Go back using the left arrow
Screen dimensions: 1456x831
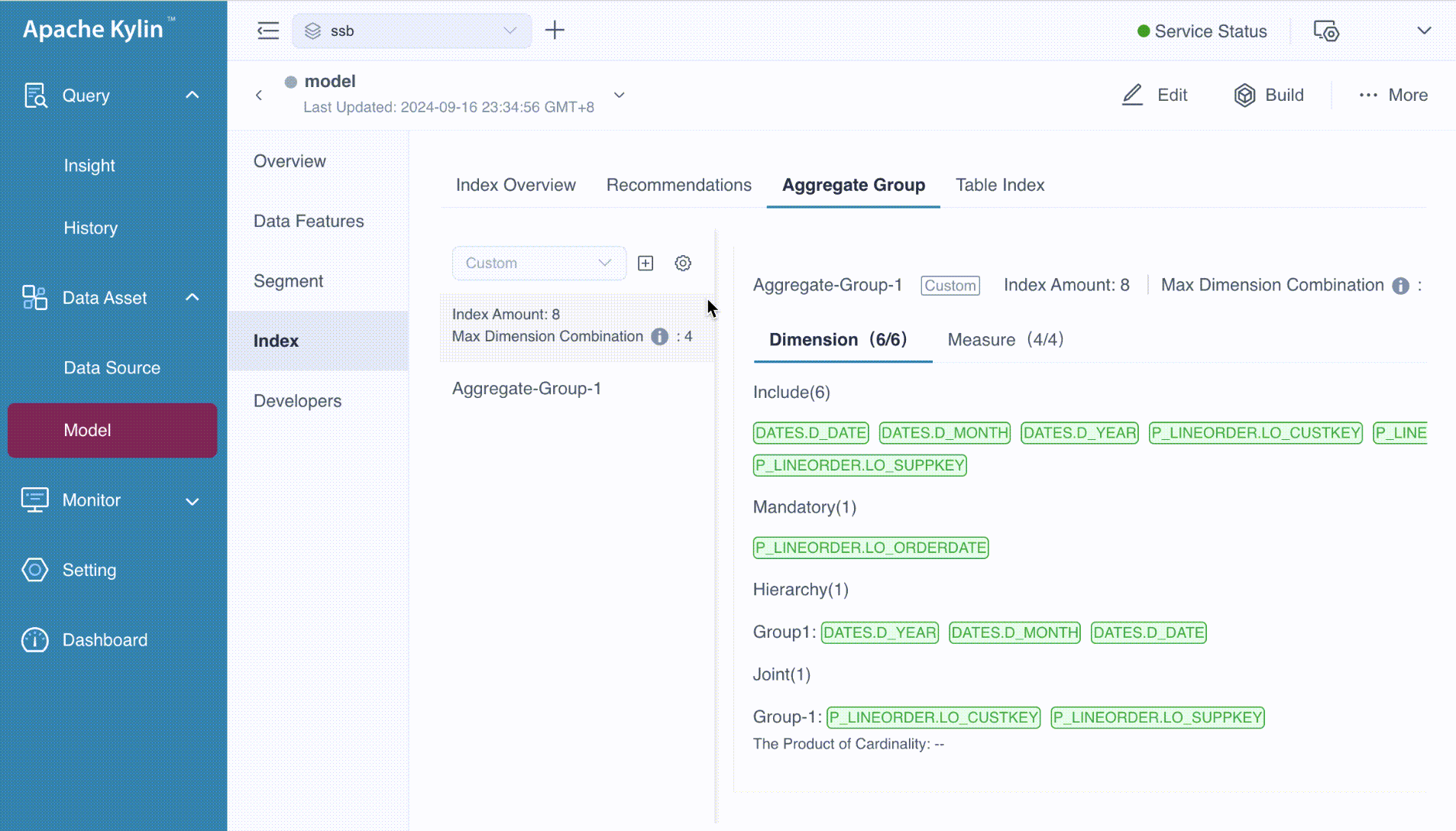(259, 95)
